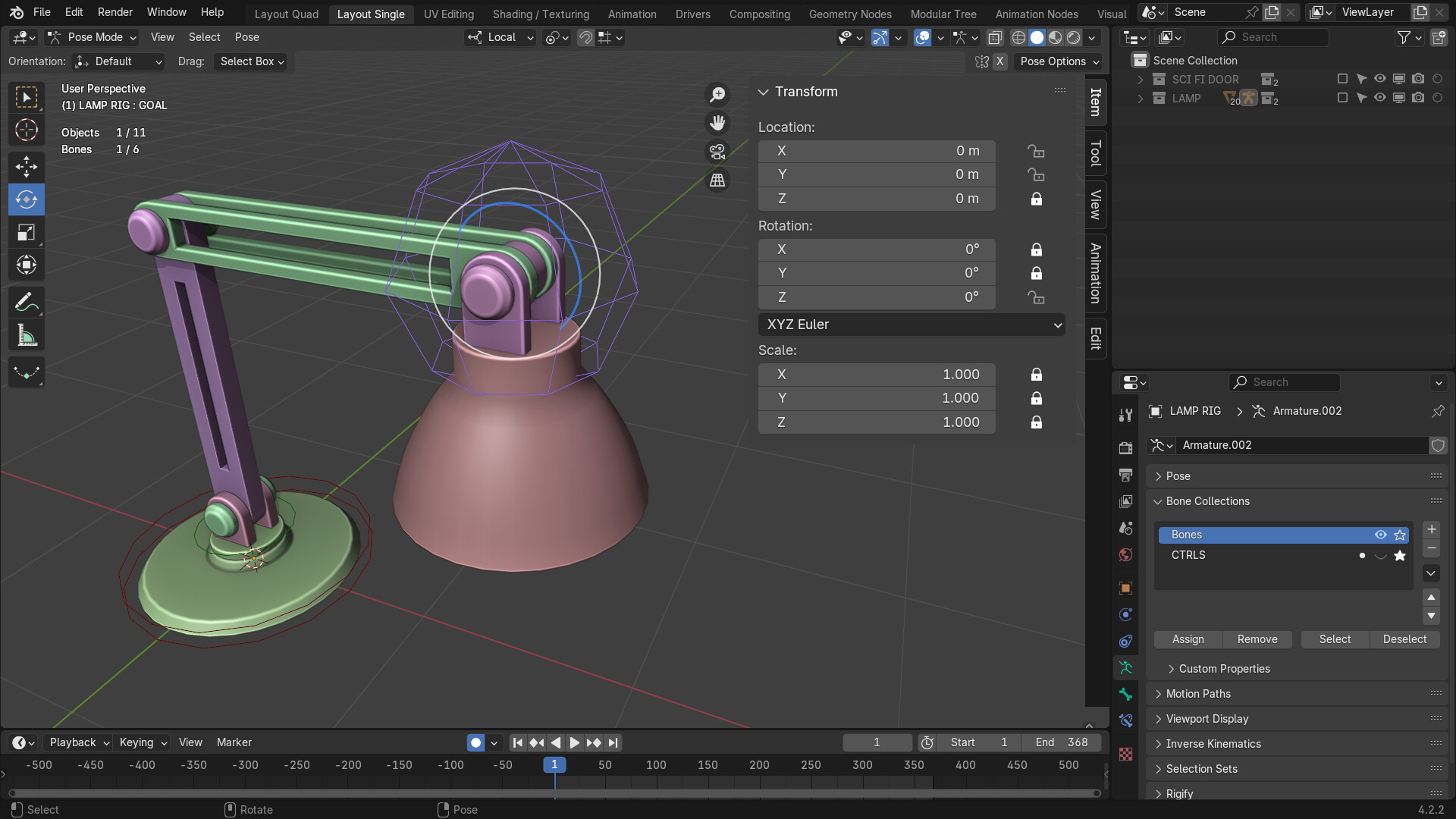Open Select Box drag dropdown
Image resolution: width=1456 pixels, height=819 pixels.
(x=252, y=61)
